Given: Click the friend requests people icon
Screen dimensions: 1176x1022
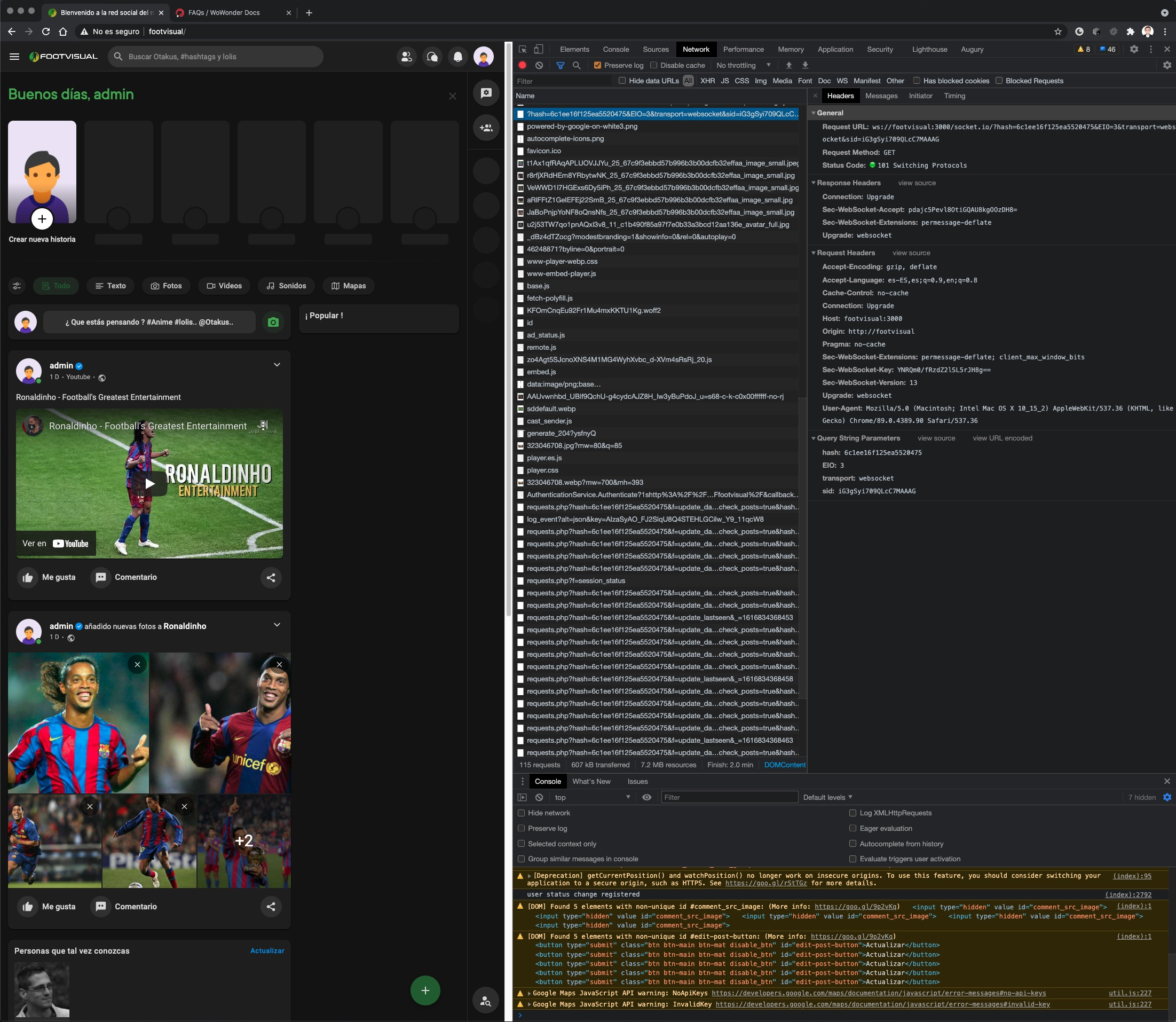Looking at the screenshot, I should [406, 57].
